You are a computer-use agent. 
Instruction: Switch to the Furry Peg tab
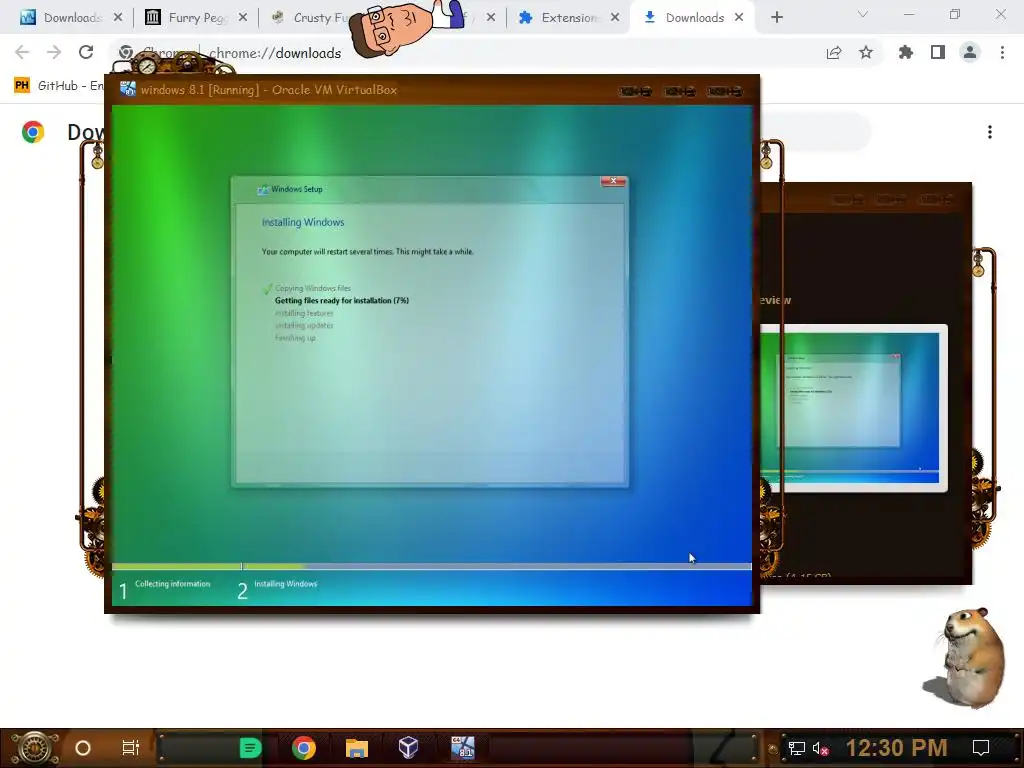(194, 17)
